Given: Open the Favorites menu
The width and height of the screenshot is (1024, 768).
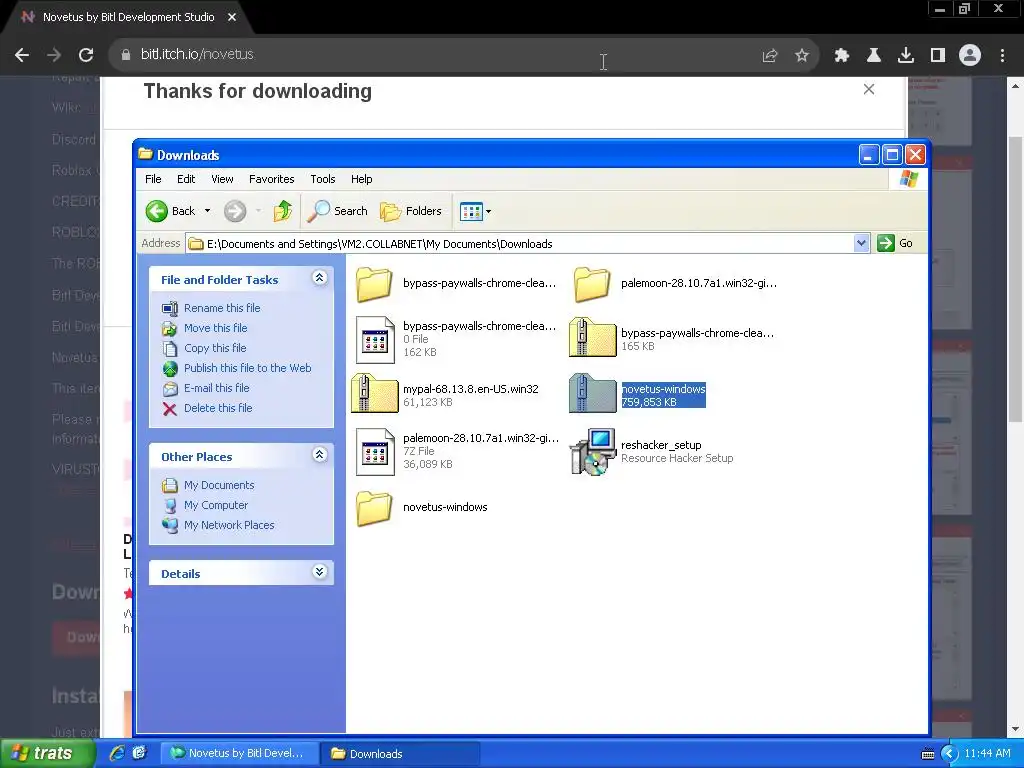Looking at the screenshot, I should (x=272, y=179).
